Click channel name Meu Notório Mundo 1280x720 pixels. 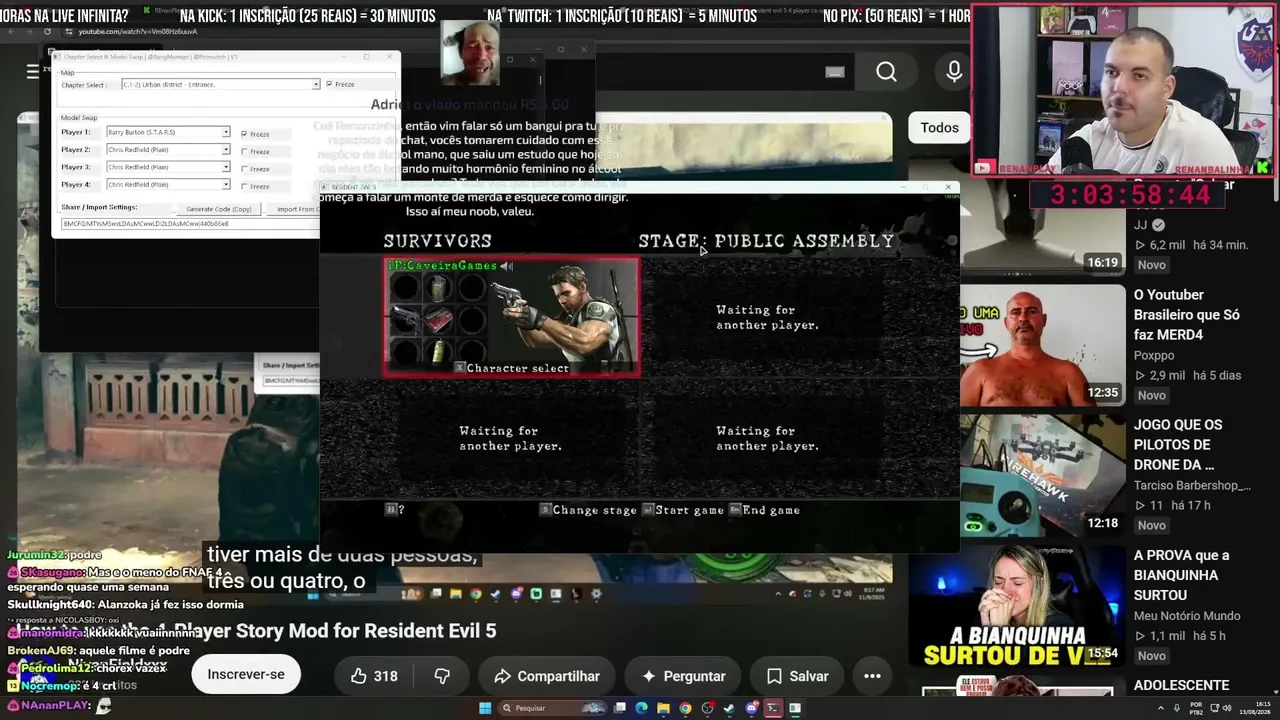(1187, 616)
